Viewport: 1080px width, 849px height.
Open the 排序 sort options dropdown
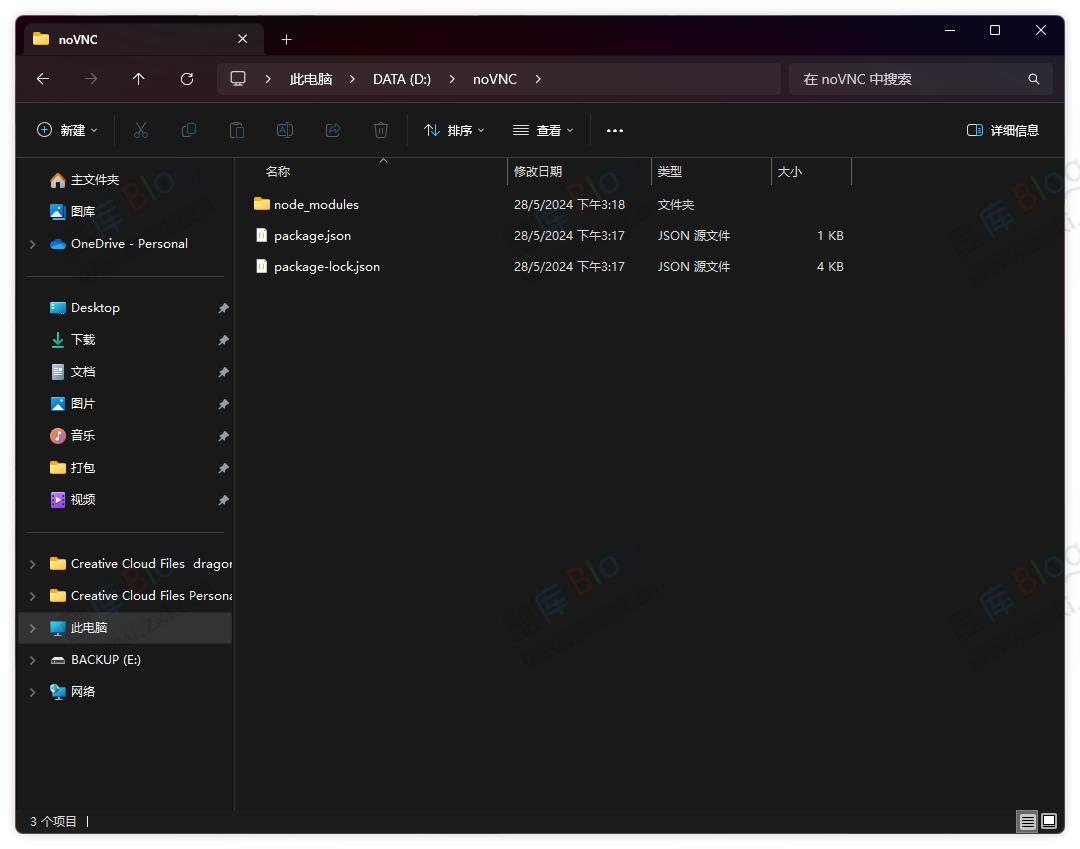[454, 130]
